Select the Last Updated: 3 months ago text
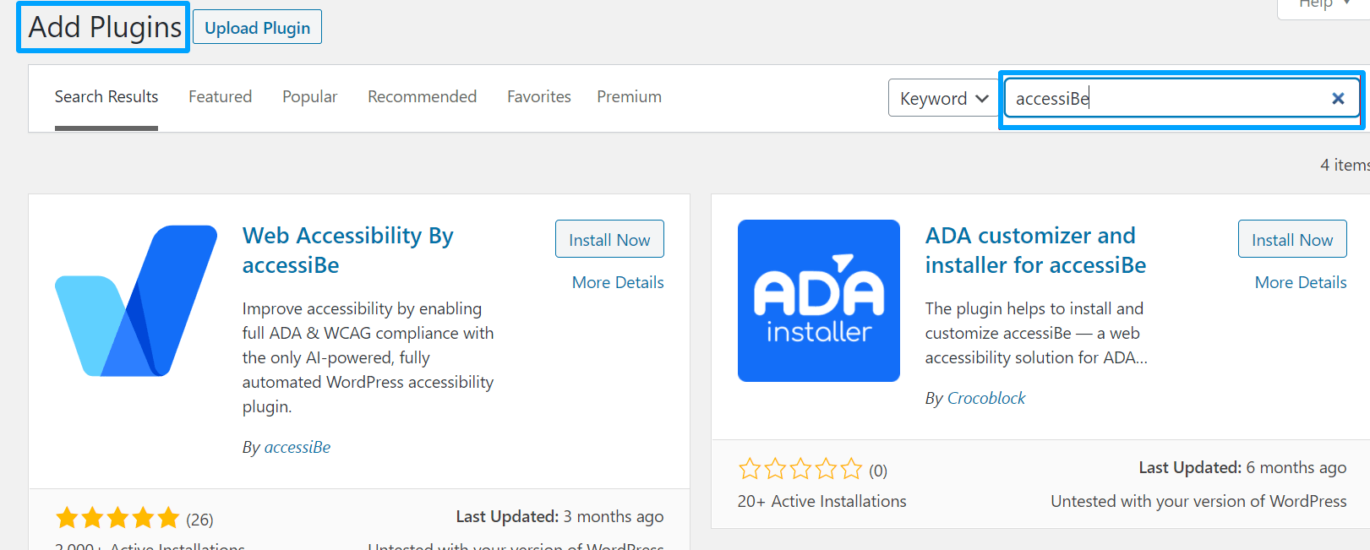 [x=560, y=517]
